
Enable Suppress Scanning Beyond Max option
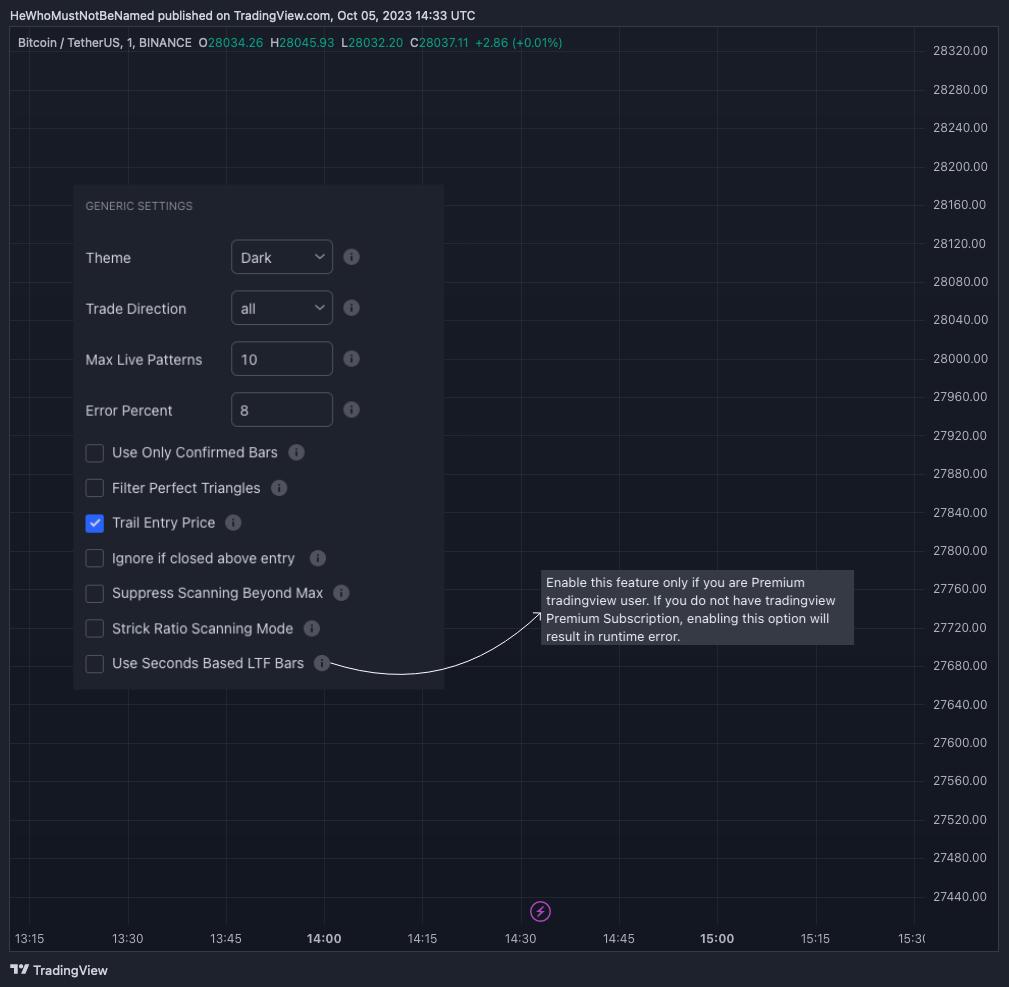(95, 593)
